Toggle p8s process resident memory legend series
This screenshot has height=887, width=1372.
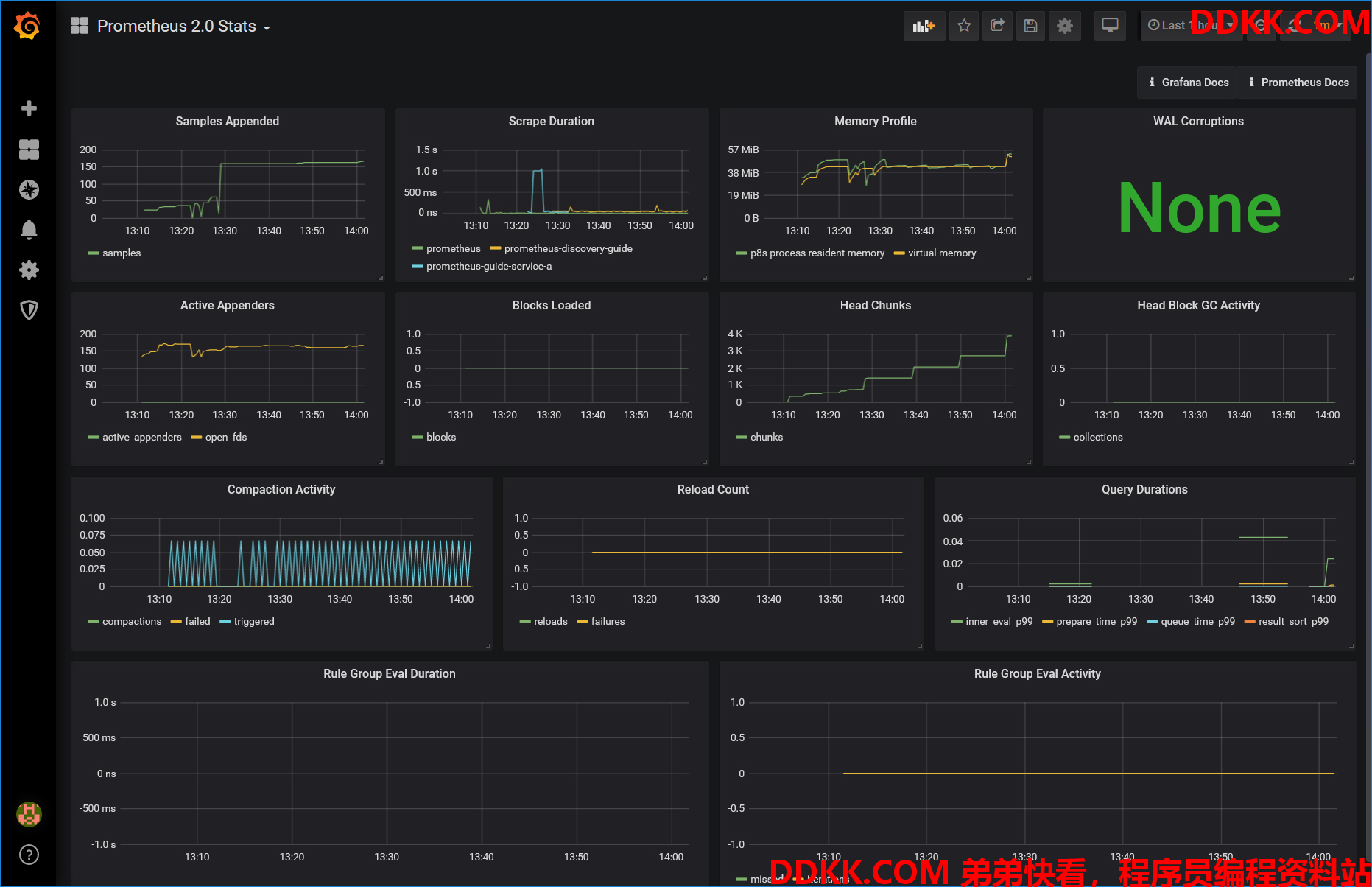(817, 253)
